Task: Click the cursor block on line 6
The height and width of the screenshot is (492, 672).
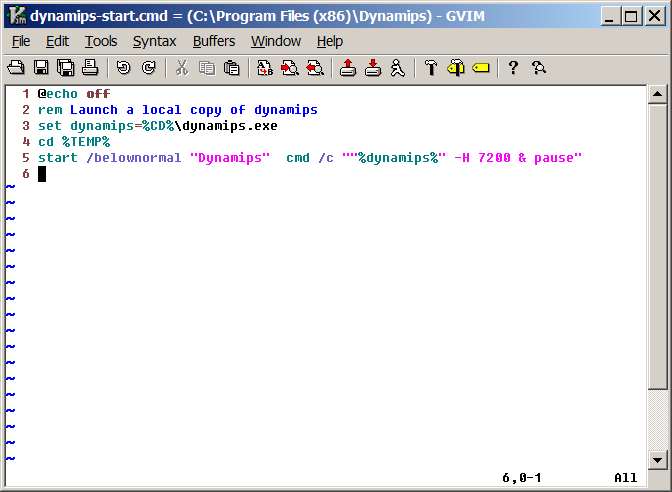Action: pos(42,174)
